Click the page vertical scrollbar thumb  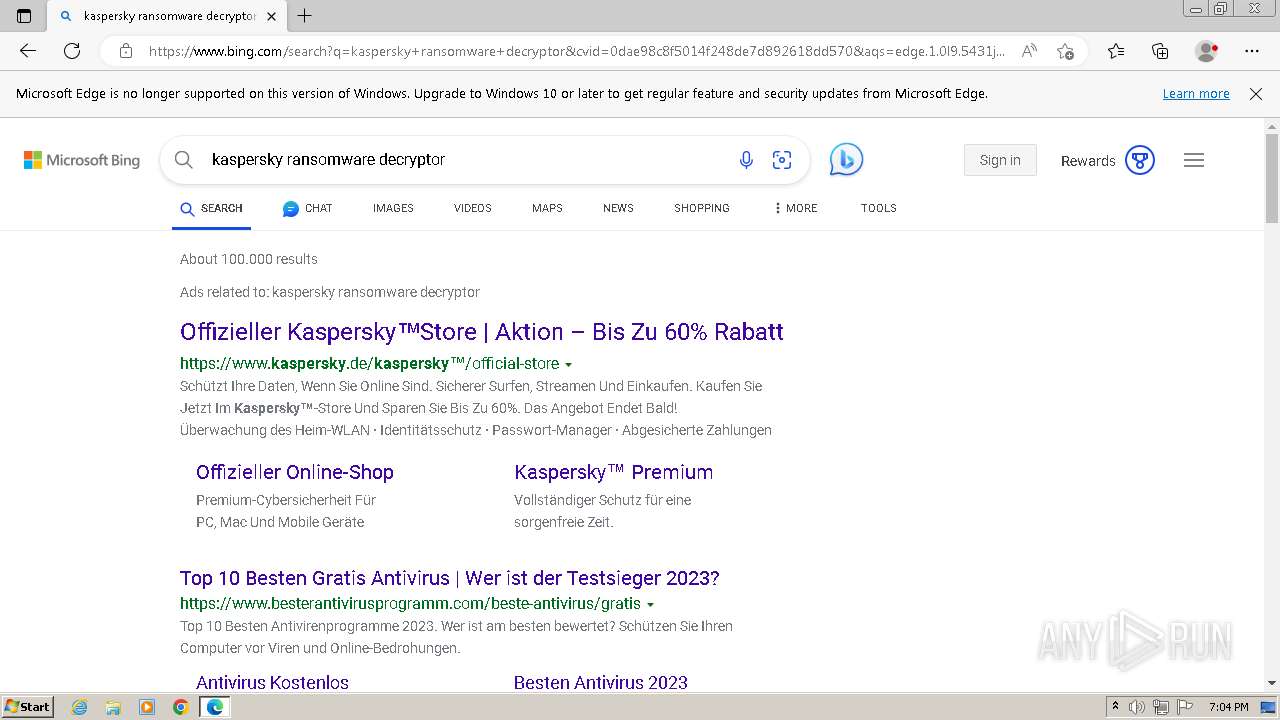(x=1272, y=177)
